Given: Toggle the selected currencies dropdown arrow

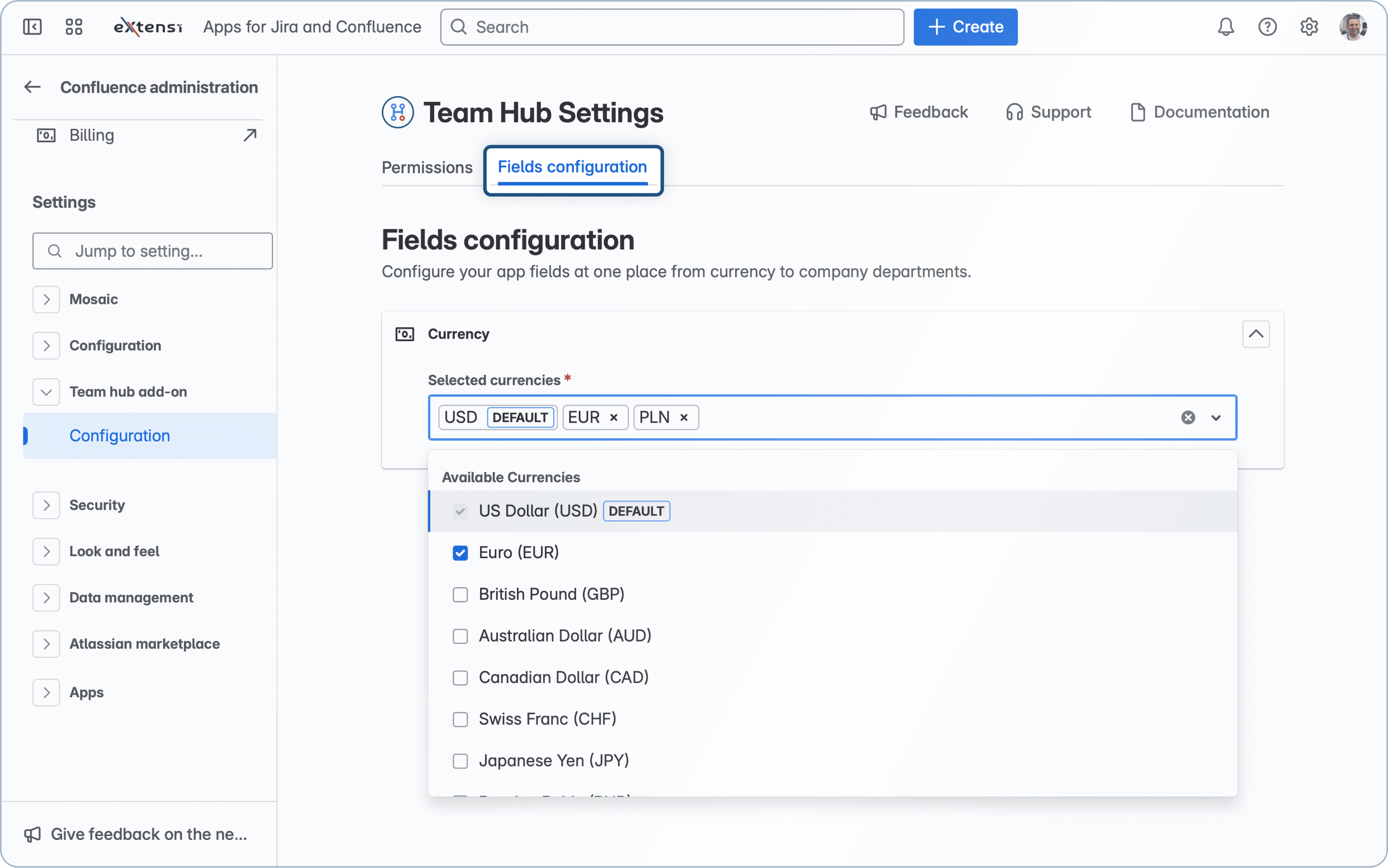Looking at the screenshot, I should (x=1216, y=418).
